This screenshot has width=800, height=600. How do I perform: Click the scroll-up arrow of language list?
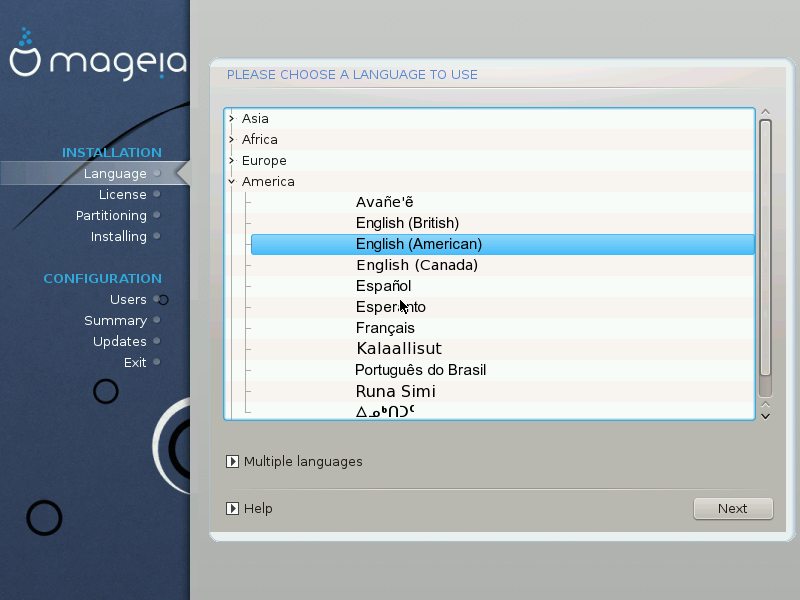(x=765, y=112)
